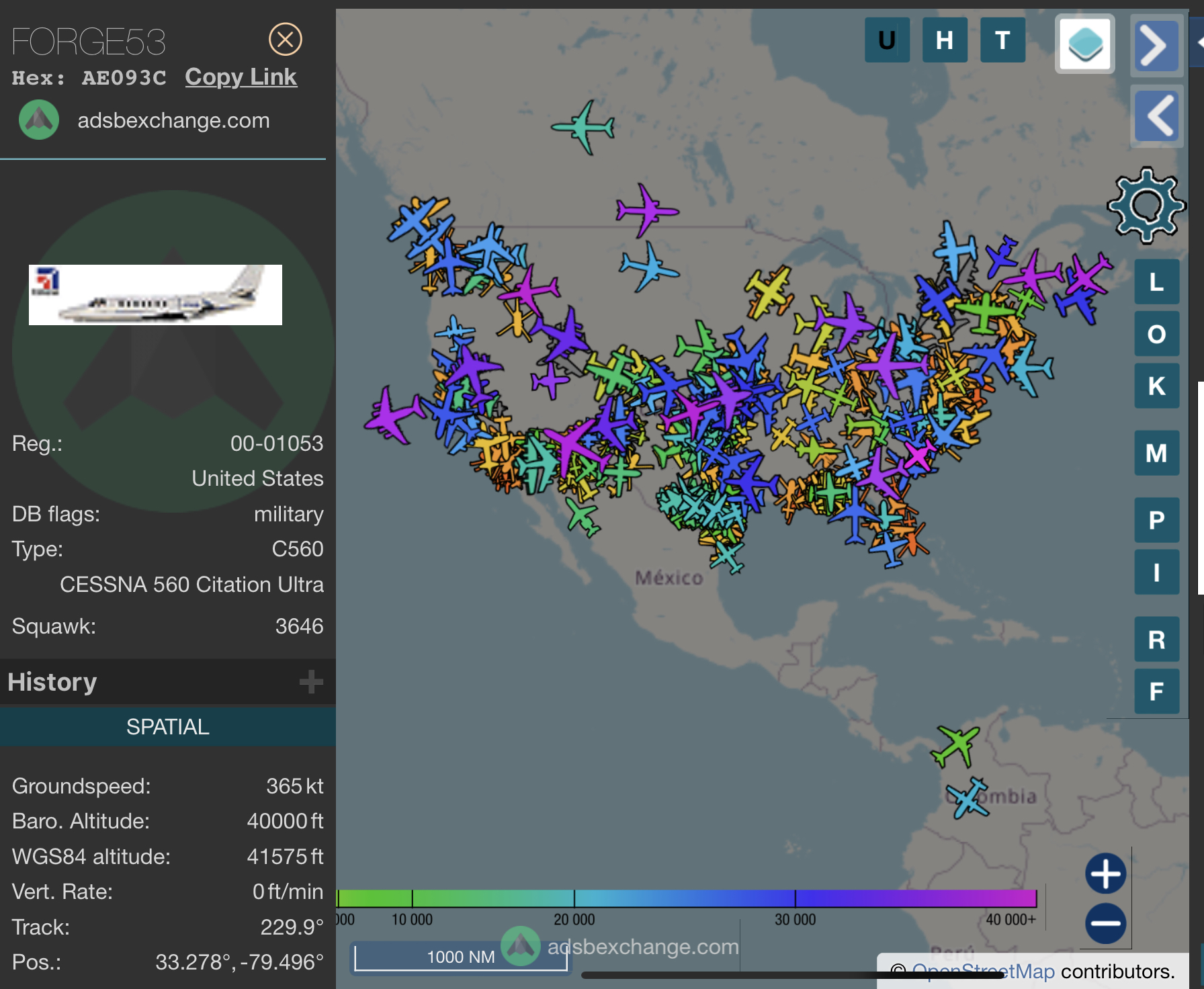Click the squawk code 3646
The width and height of the screenshot is (1204, 989).
[x=299, y=626]
